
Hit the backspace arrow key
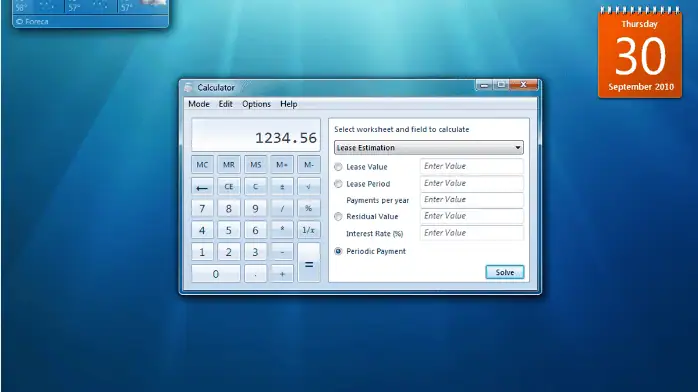pos(202,187)
